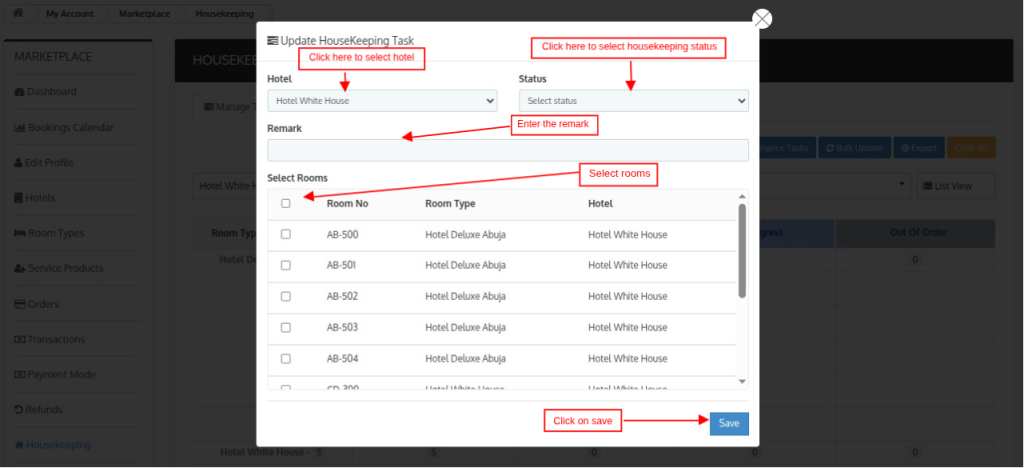
Task: Open Marketplace in the breadcrumb
Action: click(144, 13)
